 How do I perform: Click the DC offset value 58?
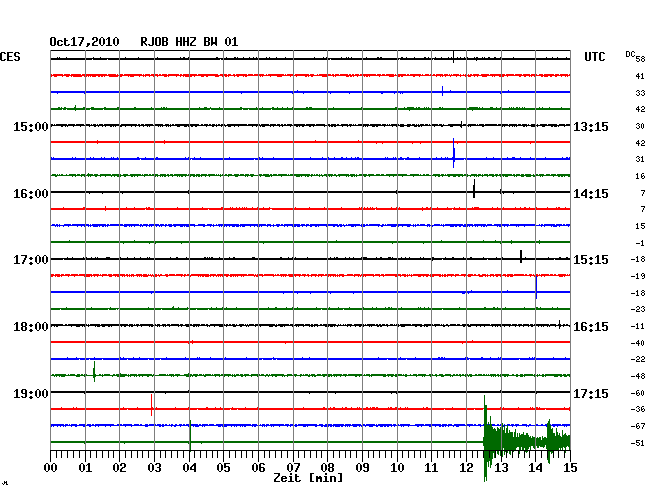point(640,59)
